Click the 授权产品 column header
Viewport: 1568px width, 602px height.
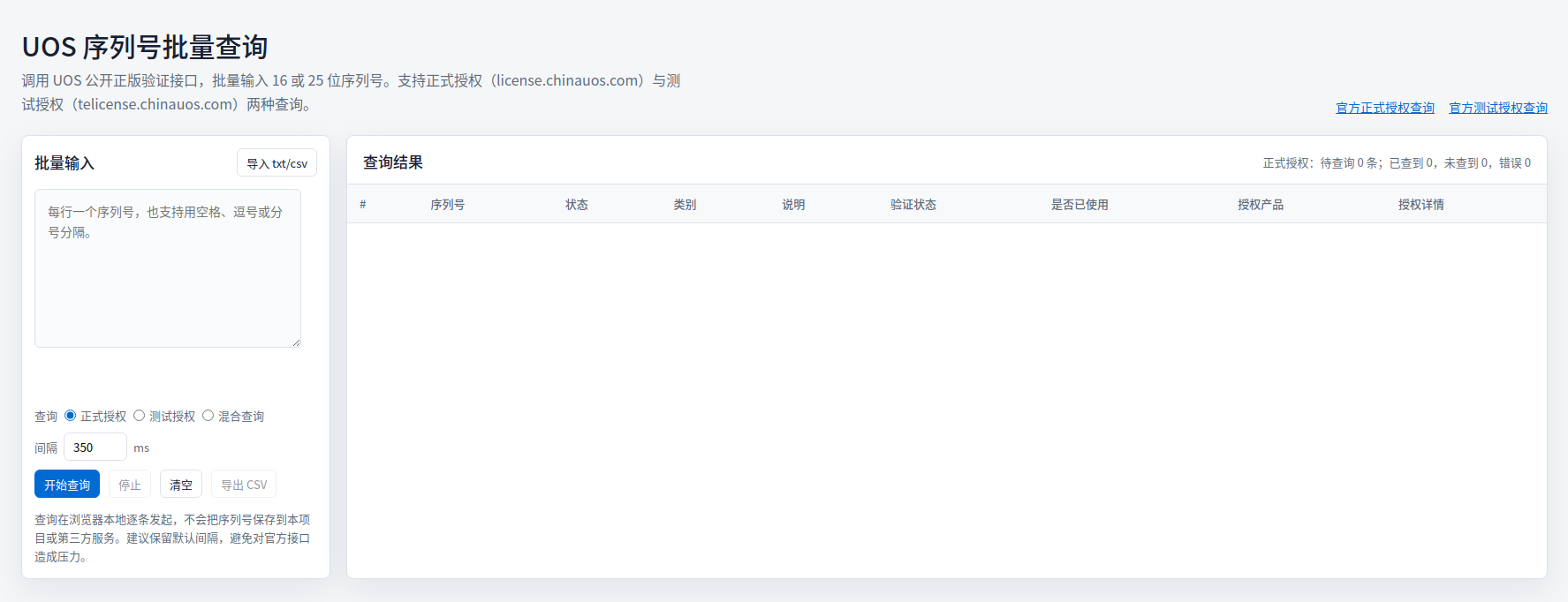1261,205
